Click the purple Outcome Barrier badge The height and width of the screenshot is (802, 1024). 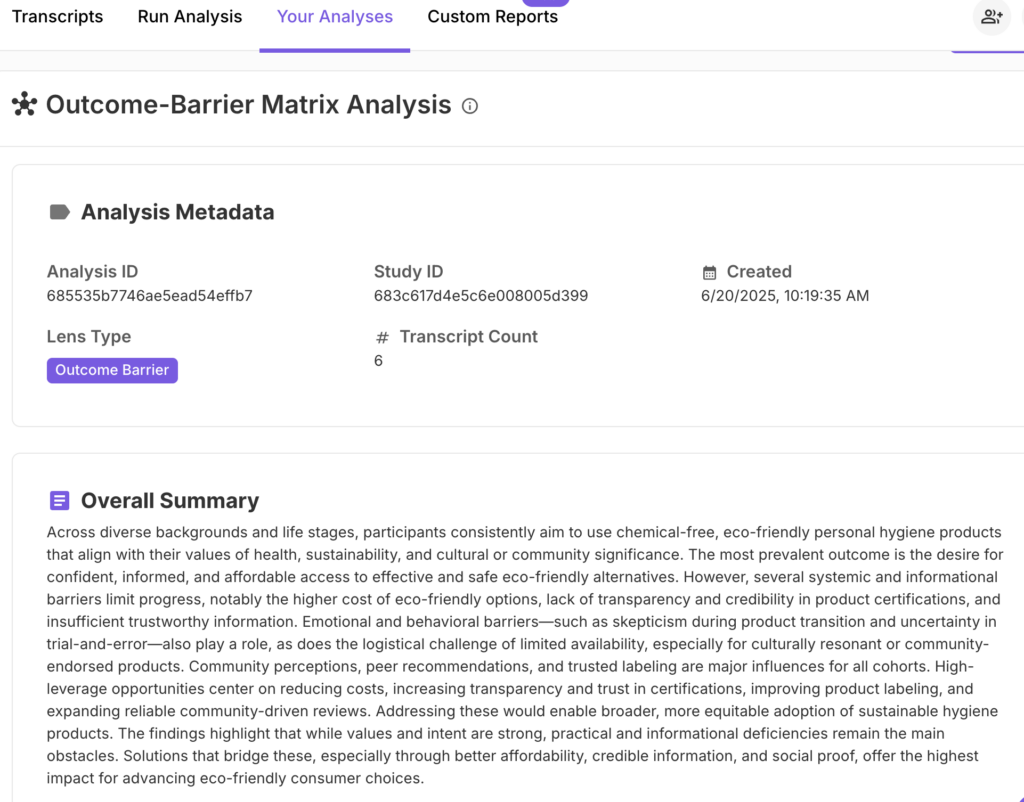coord(112,370)
